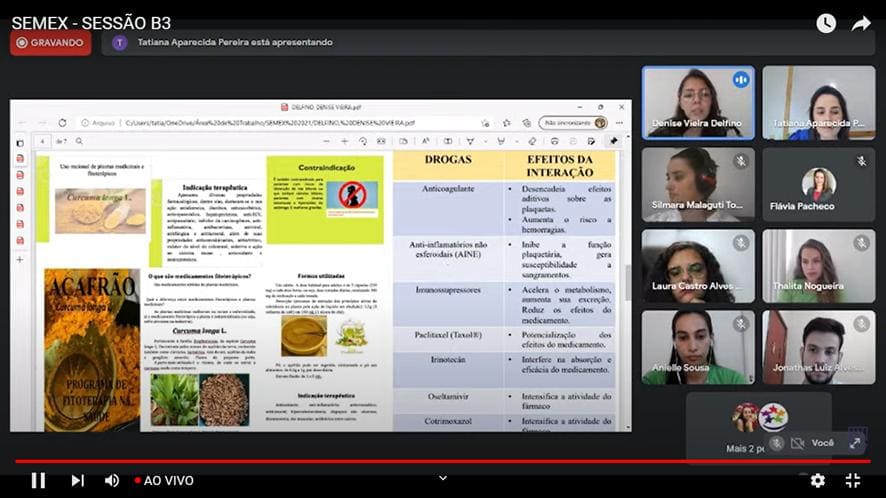Viewport: 886px width, 498px height.
Task: Open the browser collections icon
Action: (527, 123)
